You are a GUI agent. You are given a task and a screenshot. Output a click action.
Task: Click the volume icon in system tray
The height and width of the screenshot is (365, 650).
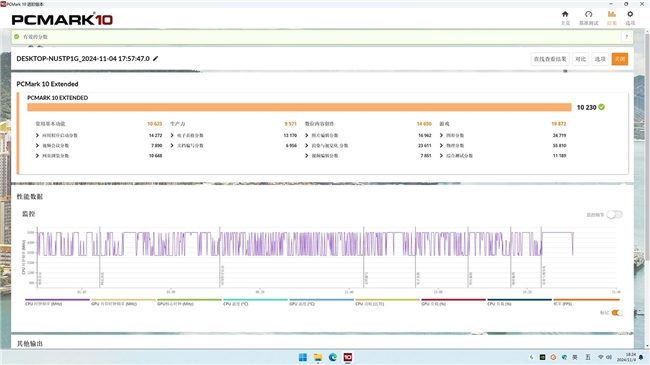click(x=609, y=357)
